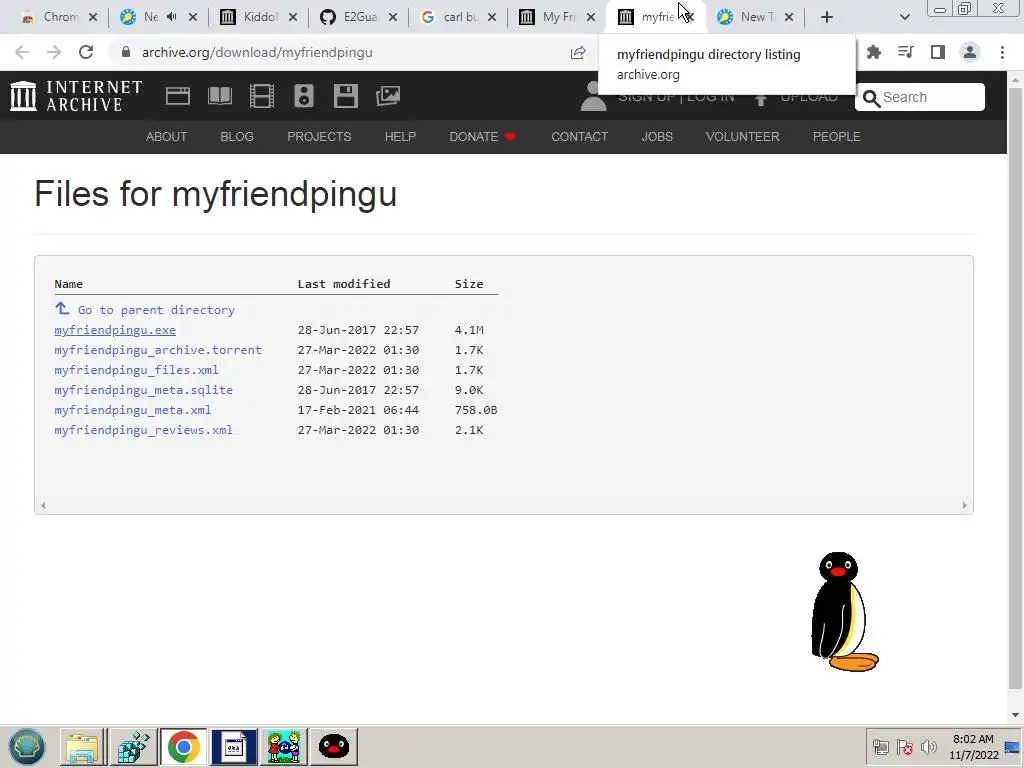
Task: Open the Video film strip icon
Action: [x=262, y=96]
